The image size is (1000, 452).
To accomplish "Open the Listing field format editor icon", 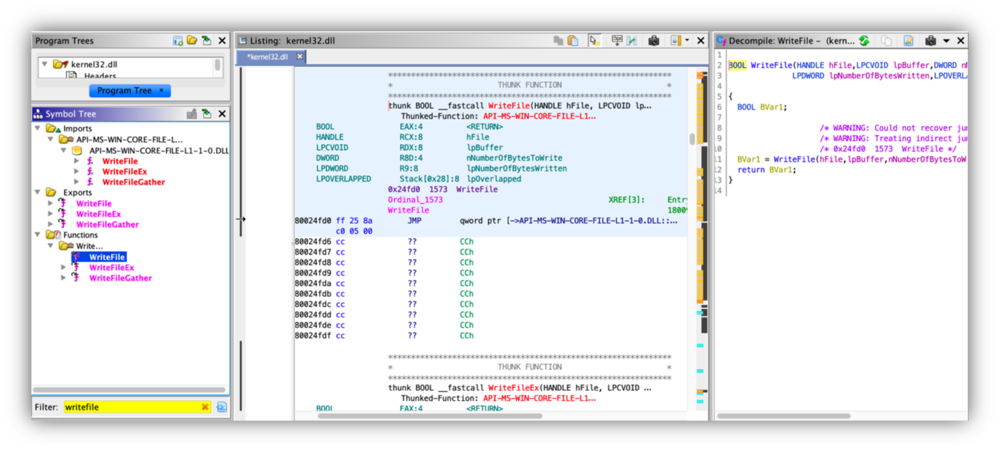I will coord(617,41).
